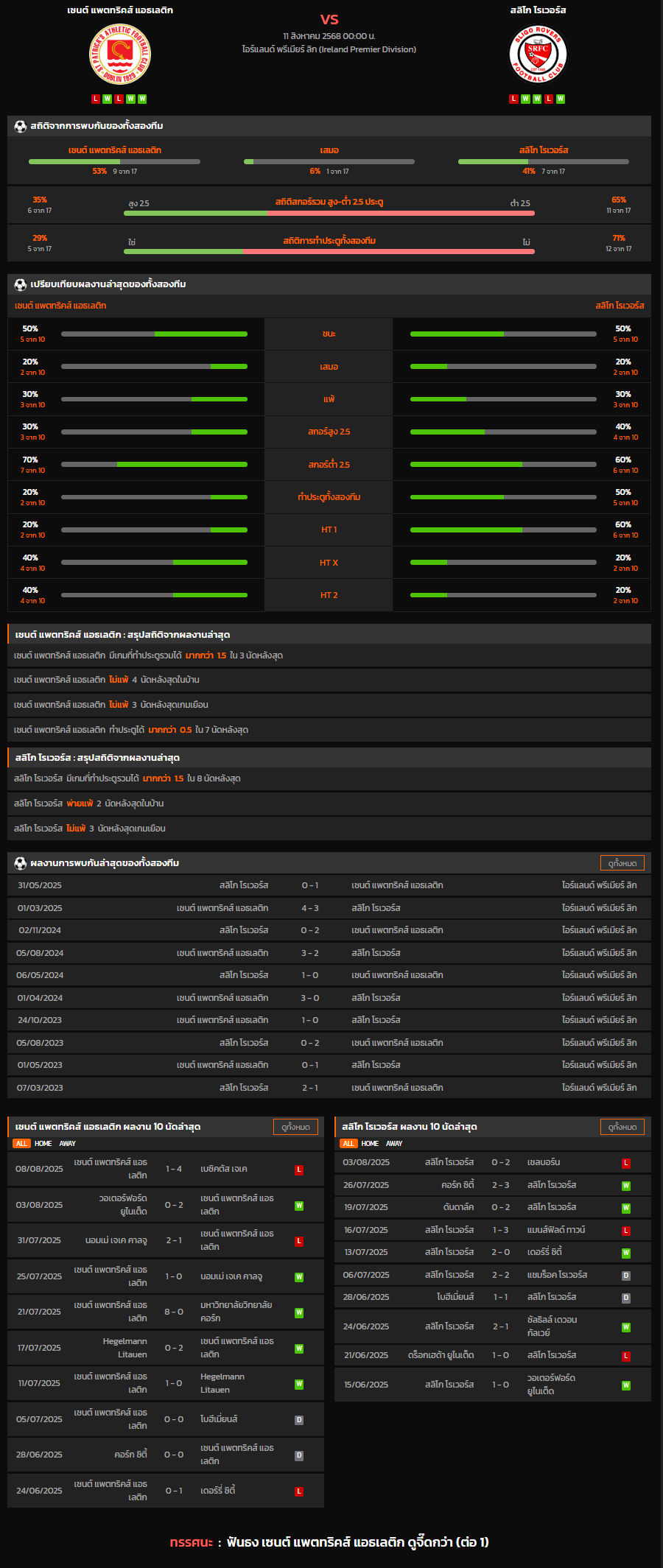Click the ชนะ comparison row label
Image resolution: width=663 pixels, height=1568 pixels.
coord(329,334)
